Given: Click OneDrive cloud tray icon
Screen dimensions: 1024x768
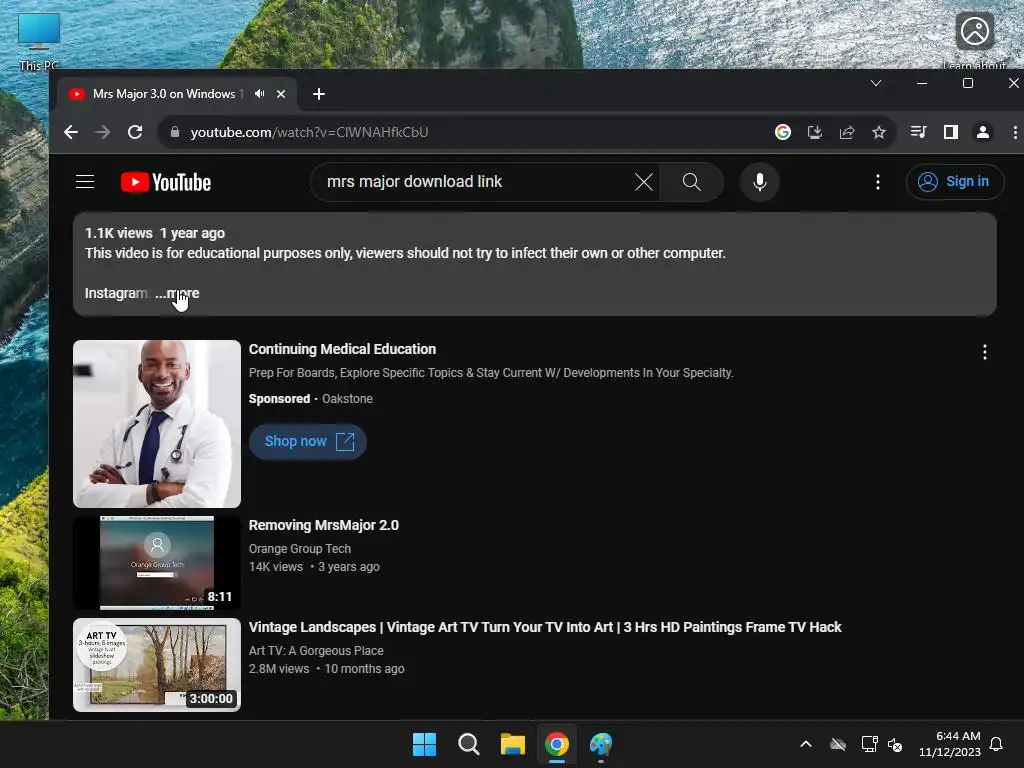Looking at the screenshot, I should point(838,744).
